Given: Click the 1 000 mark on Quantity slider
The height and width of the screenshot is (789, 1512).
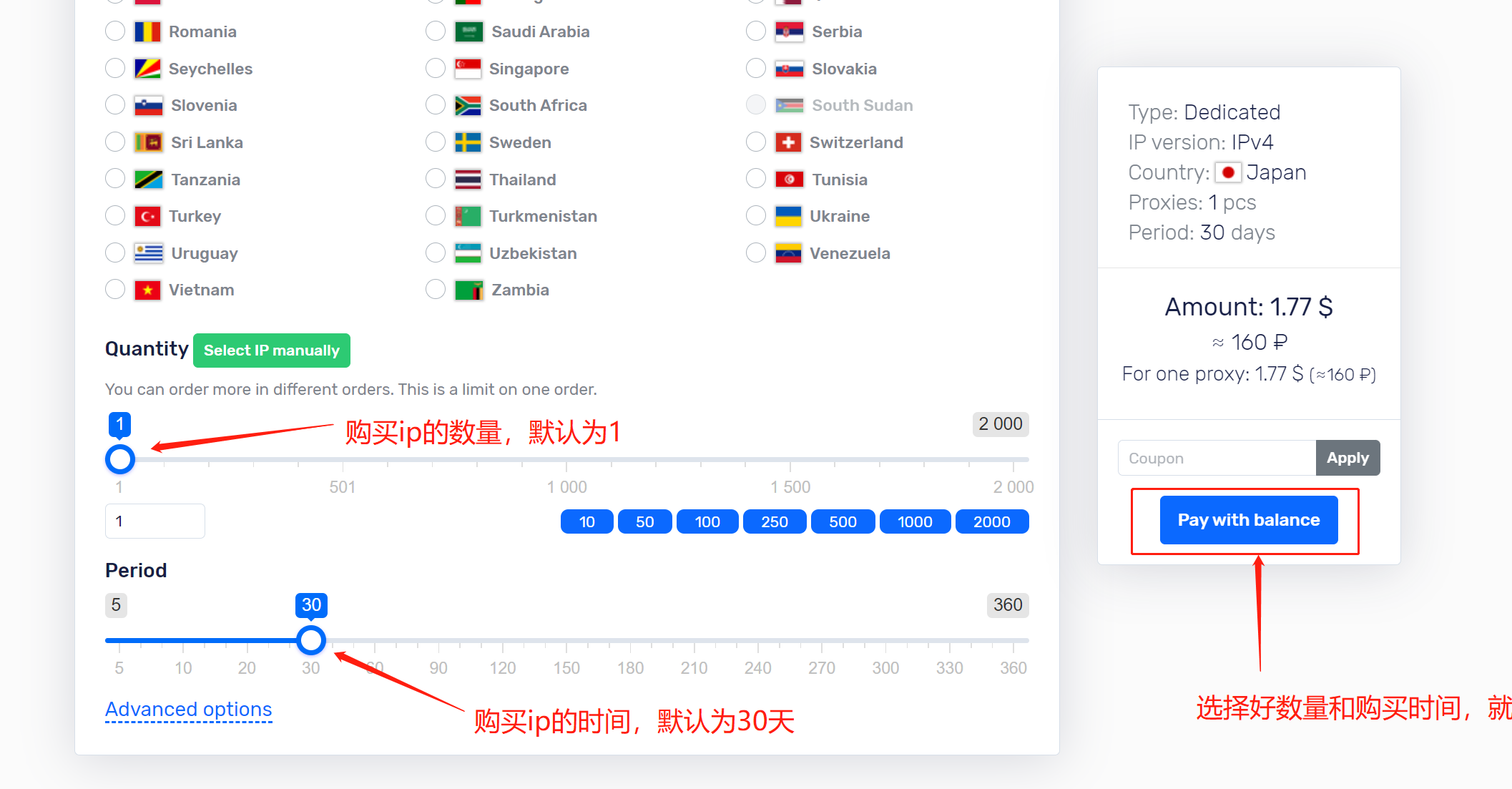Looking at the screenshot, I should click(x=567, y=487).
